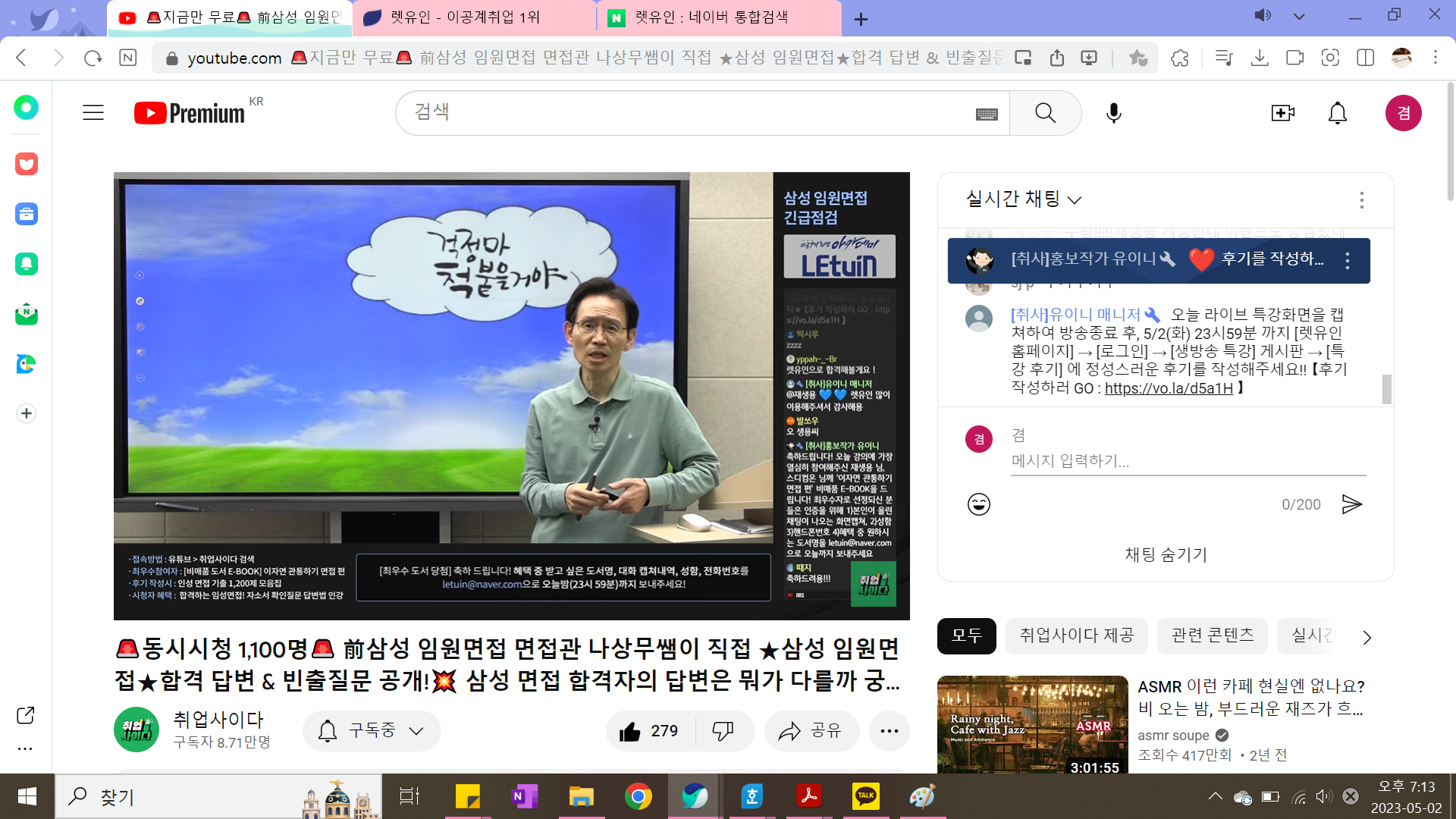This screenshot has width=1456, height=819.
Task: Switch to 렛유인 - 이공계취업 1위 tab
Action: pos(475,17)
